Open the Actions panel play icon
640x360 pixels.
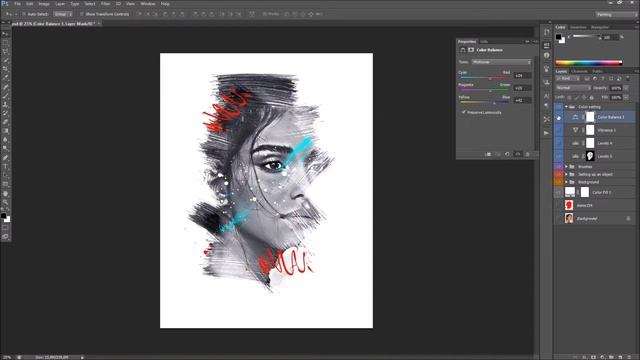click(x=546, y=133)
